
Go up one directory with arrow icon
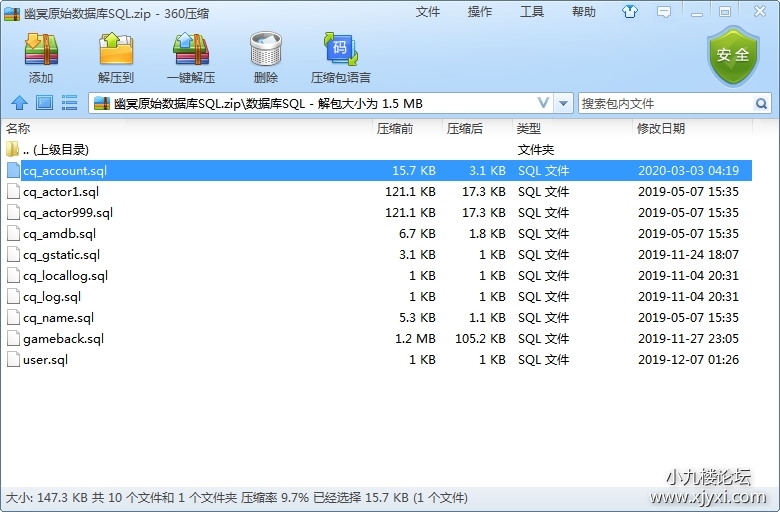point(19,103)
